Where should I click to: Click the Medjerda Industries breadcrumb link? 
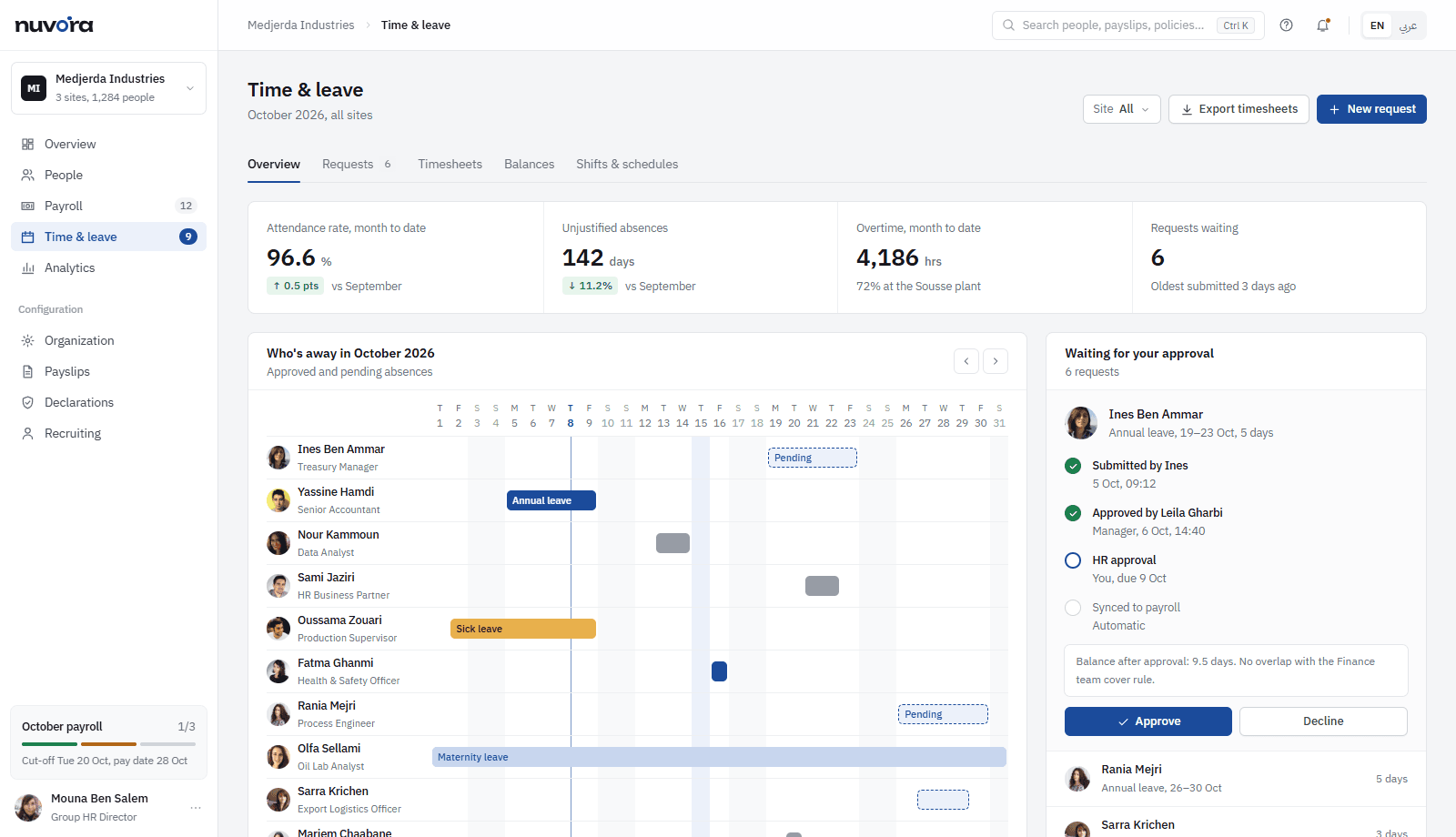tap(301, 25)
